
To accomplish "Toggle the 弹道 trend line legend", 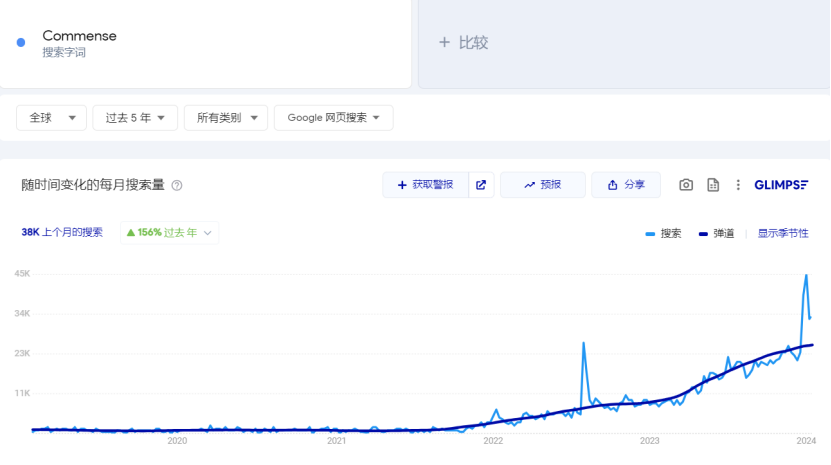I will point(717,233).
